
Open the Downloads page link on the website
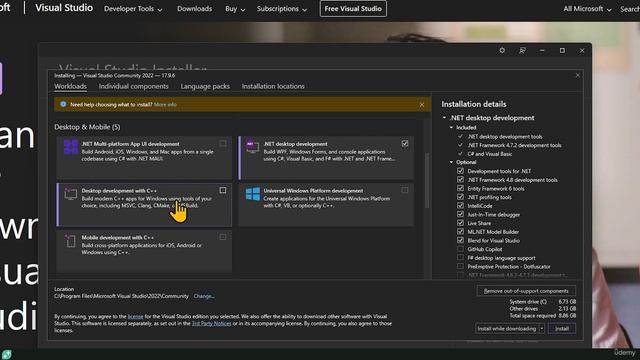[x=194, y=9]
